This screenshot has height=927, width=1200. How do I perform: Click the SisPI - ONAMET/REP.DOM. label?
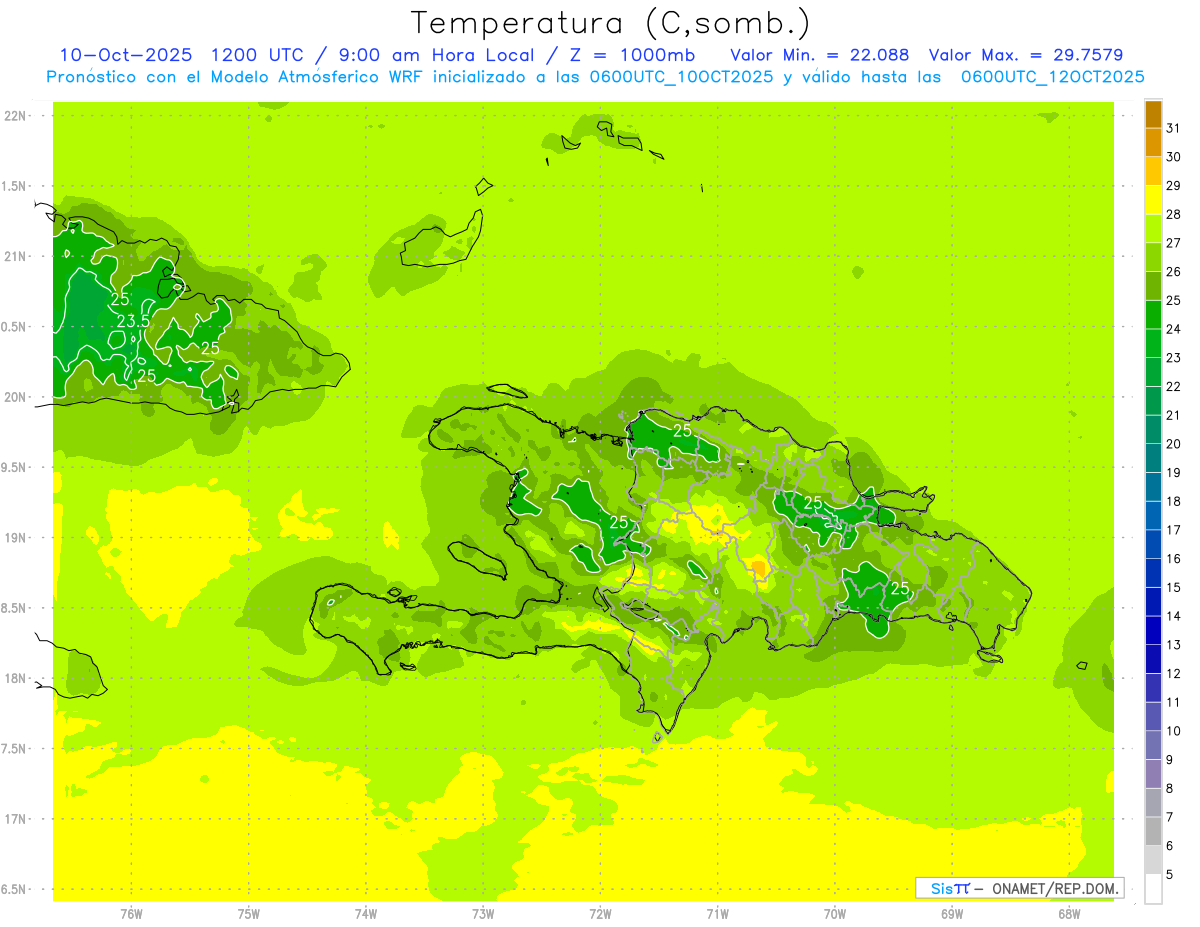[1019, 888]
